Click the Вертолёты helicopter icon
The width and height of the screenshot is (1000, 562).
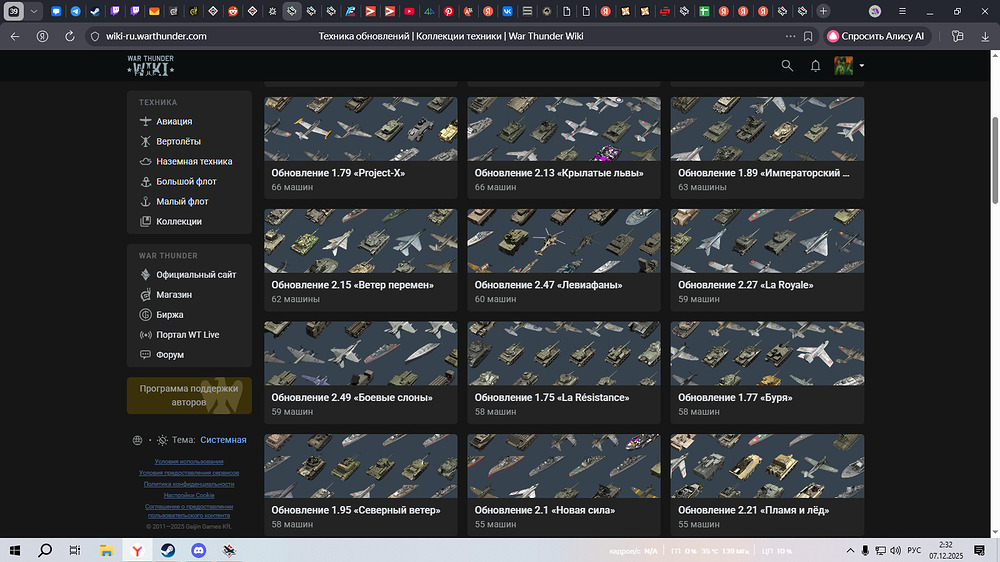pos(146,142)
